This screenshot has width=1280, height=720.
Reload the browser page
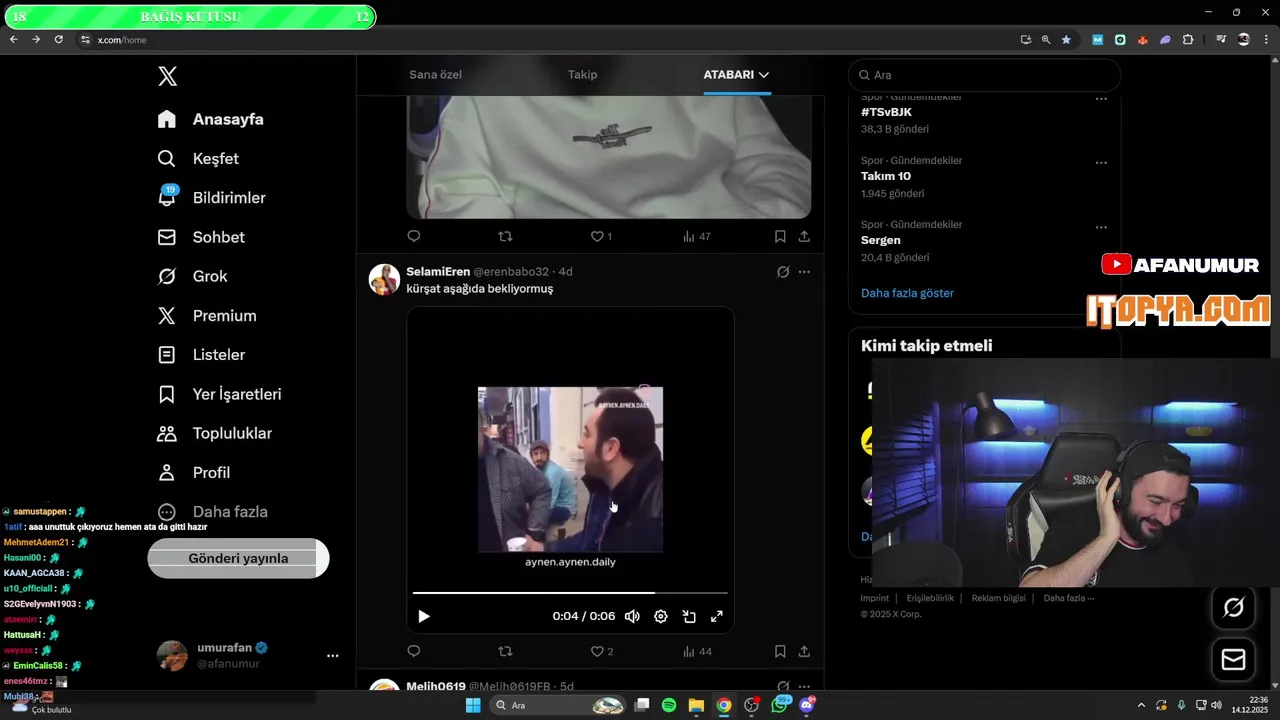click(x=58, y=39)
